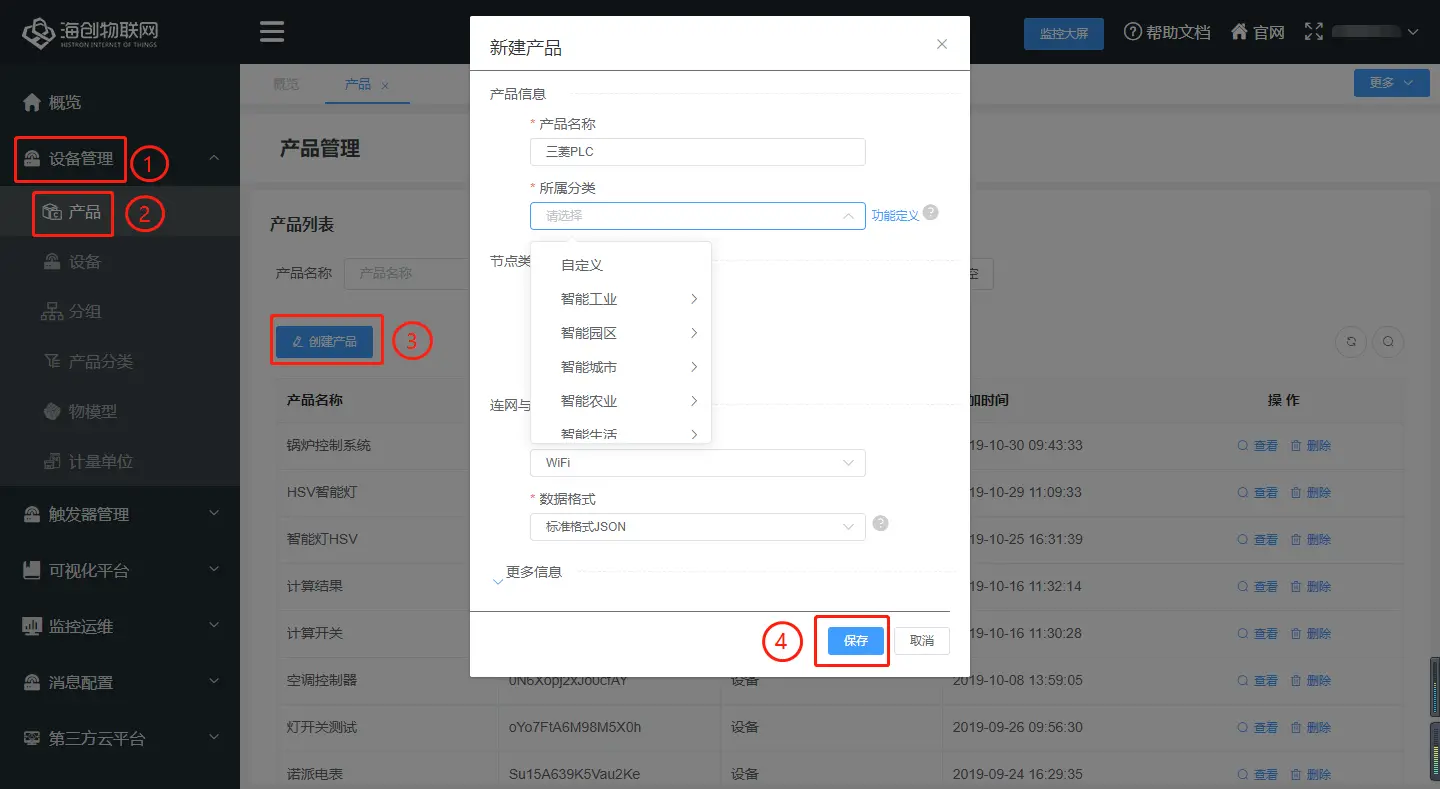
Task: Toggle fullscreen expand icon in header
Action: point(1313,32)
